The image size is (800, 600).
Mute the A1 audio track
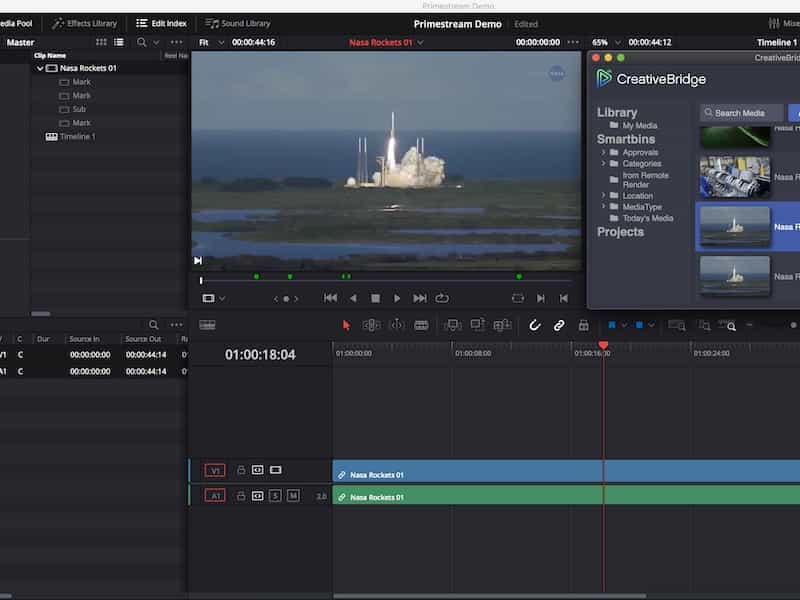point(293,496)
